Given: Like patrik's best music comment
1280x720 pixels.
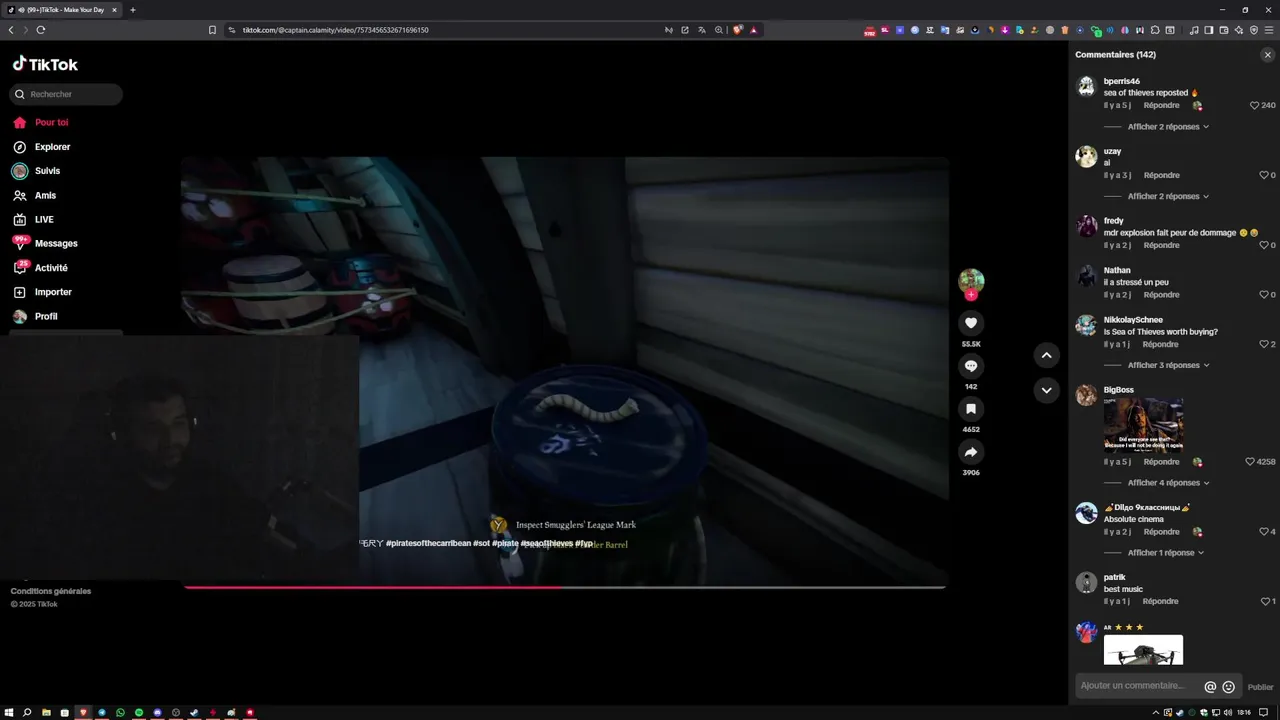Looking at the screenshot, I should (x=1265, y=601).
